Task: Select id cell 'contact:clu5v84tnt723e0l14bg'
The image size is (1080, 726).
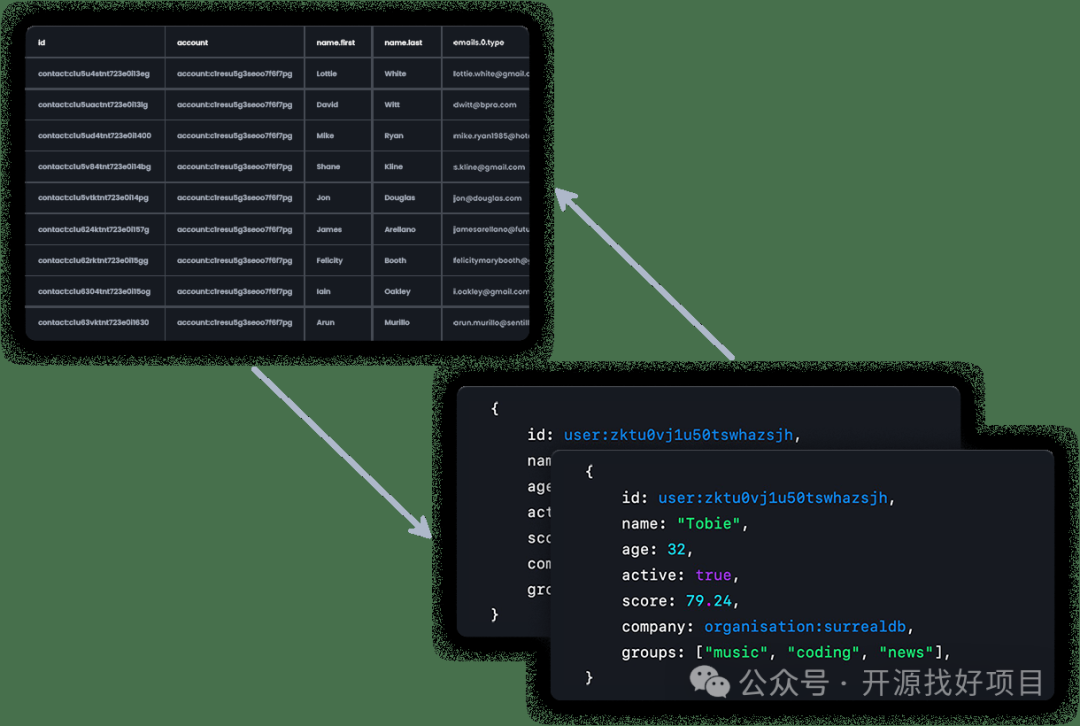Action: [94, 167]
